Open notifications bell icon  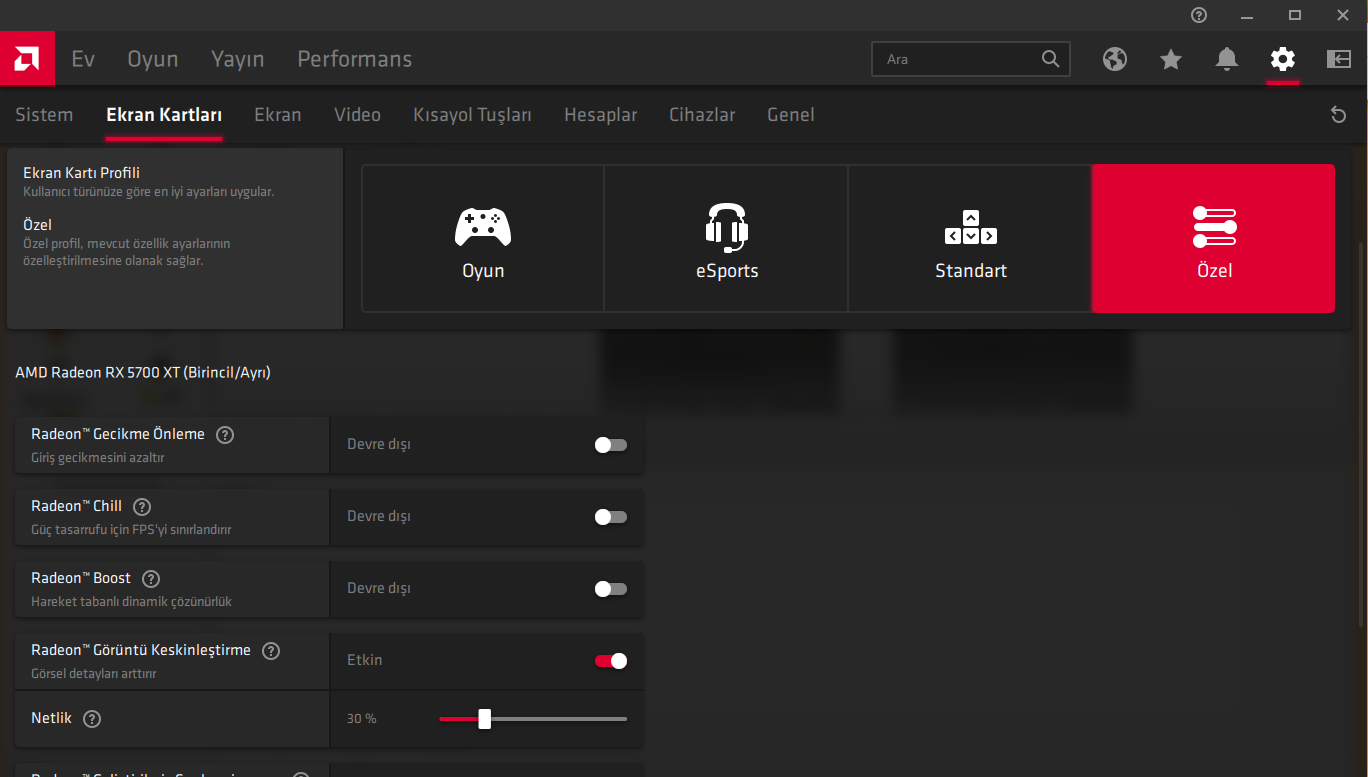1227,59
